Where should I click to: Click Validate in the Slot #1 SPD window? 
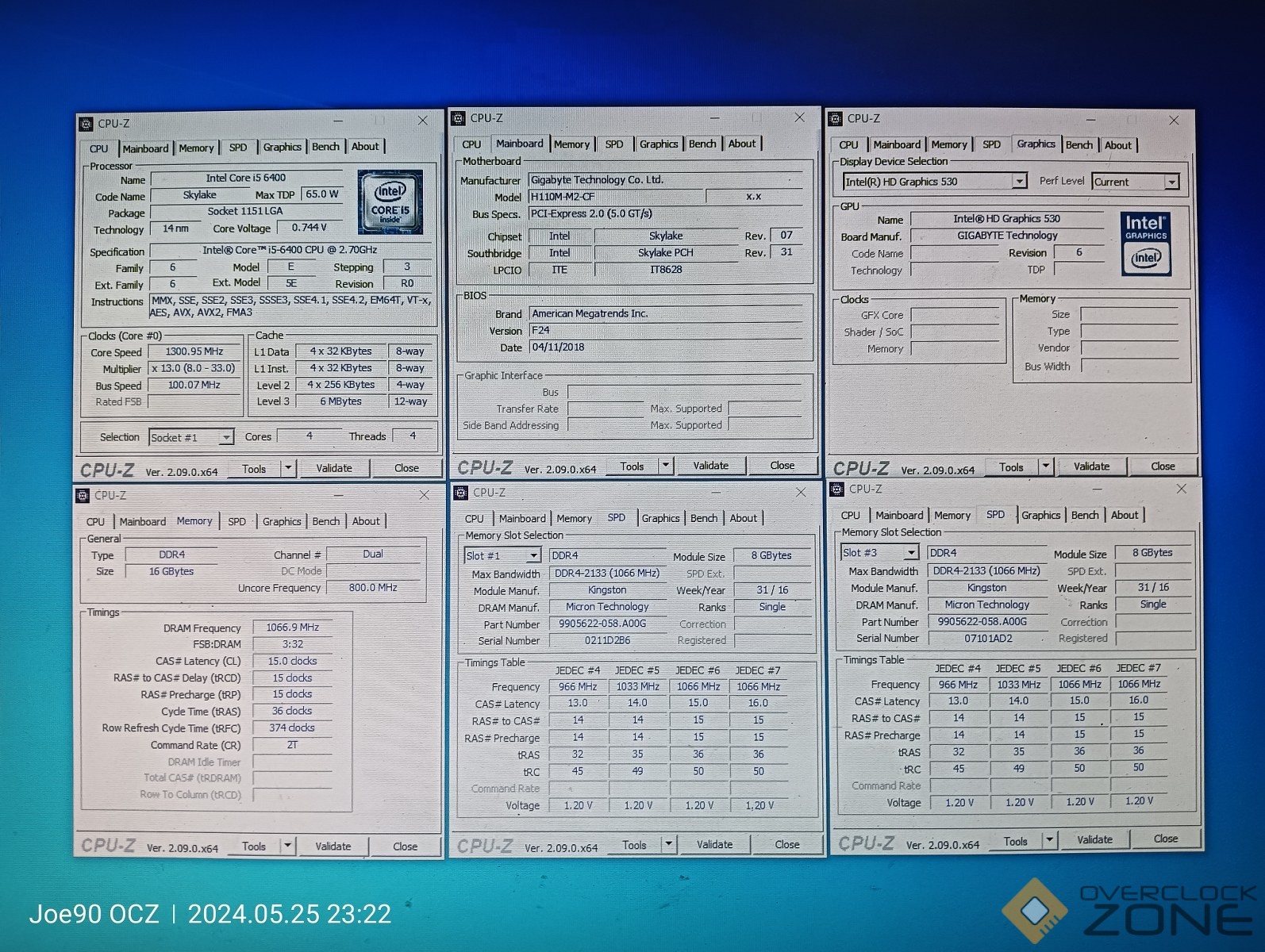(714, 844)
